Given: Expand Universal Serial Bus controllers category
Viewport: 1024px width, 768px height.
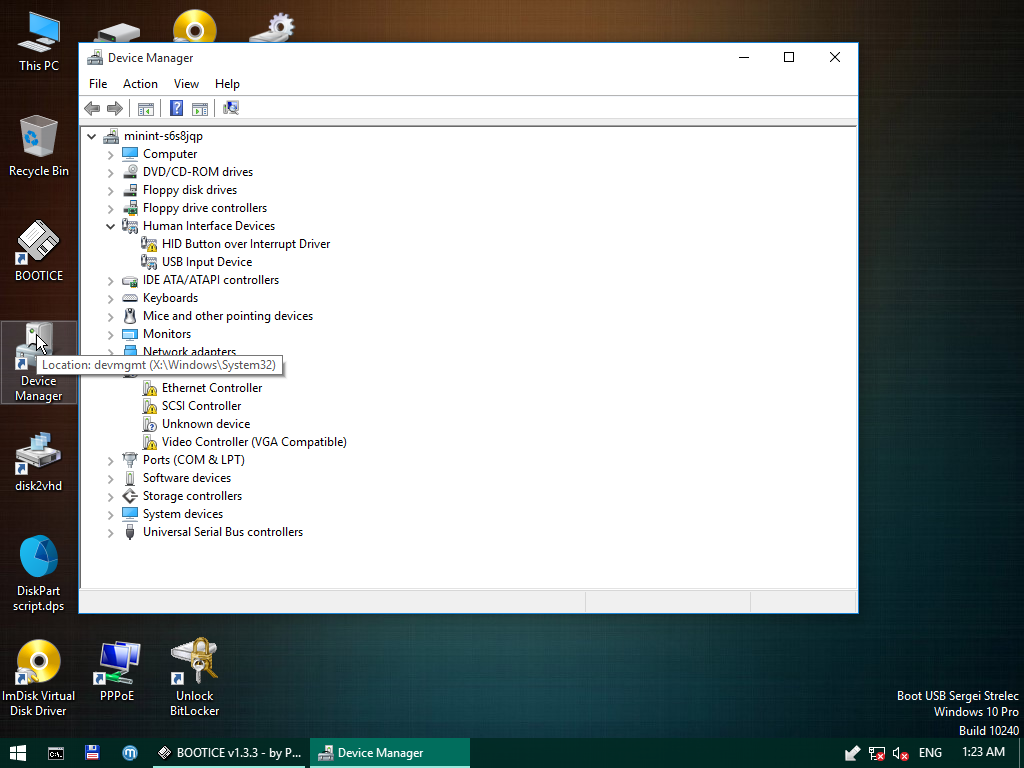Looking at the screenshot, I should pos(110,533).
